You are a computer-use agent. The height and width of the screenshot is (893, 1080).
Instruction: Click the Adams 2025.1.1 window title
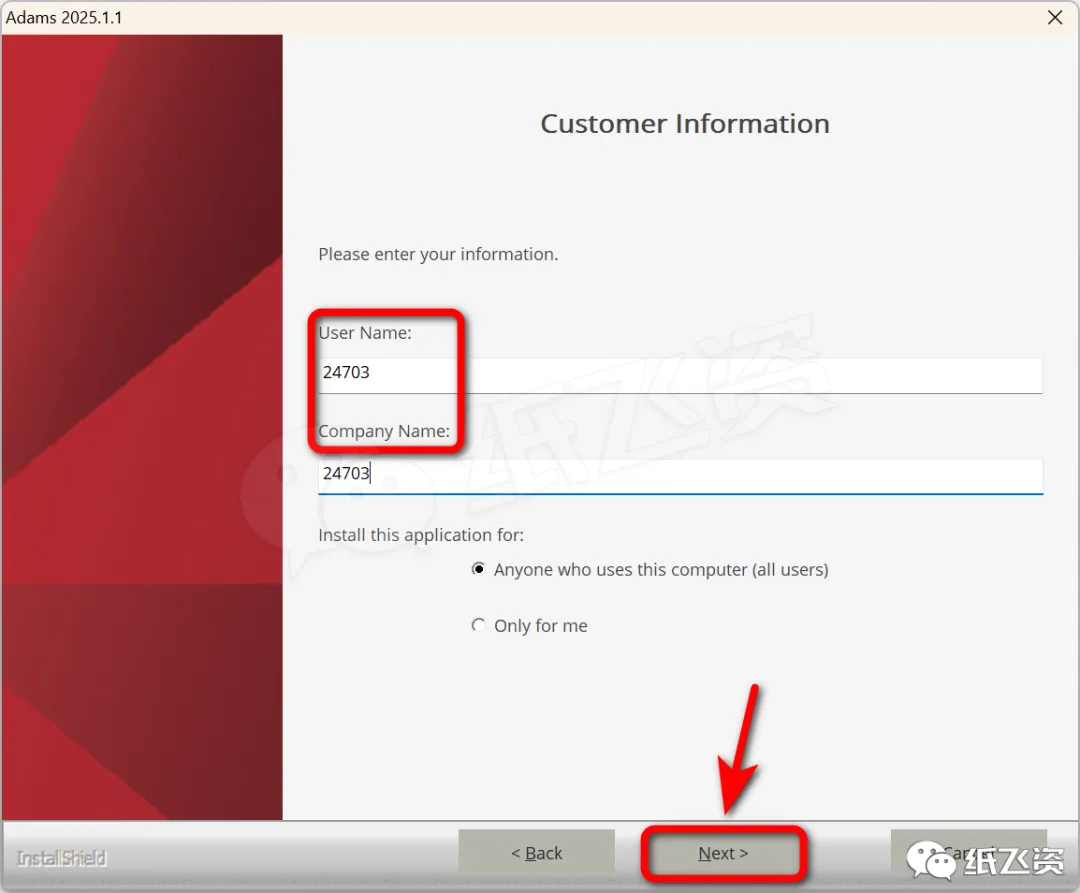tap(64, 17)
